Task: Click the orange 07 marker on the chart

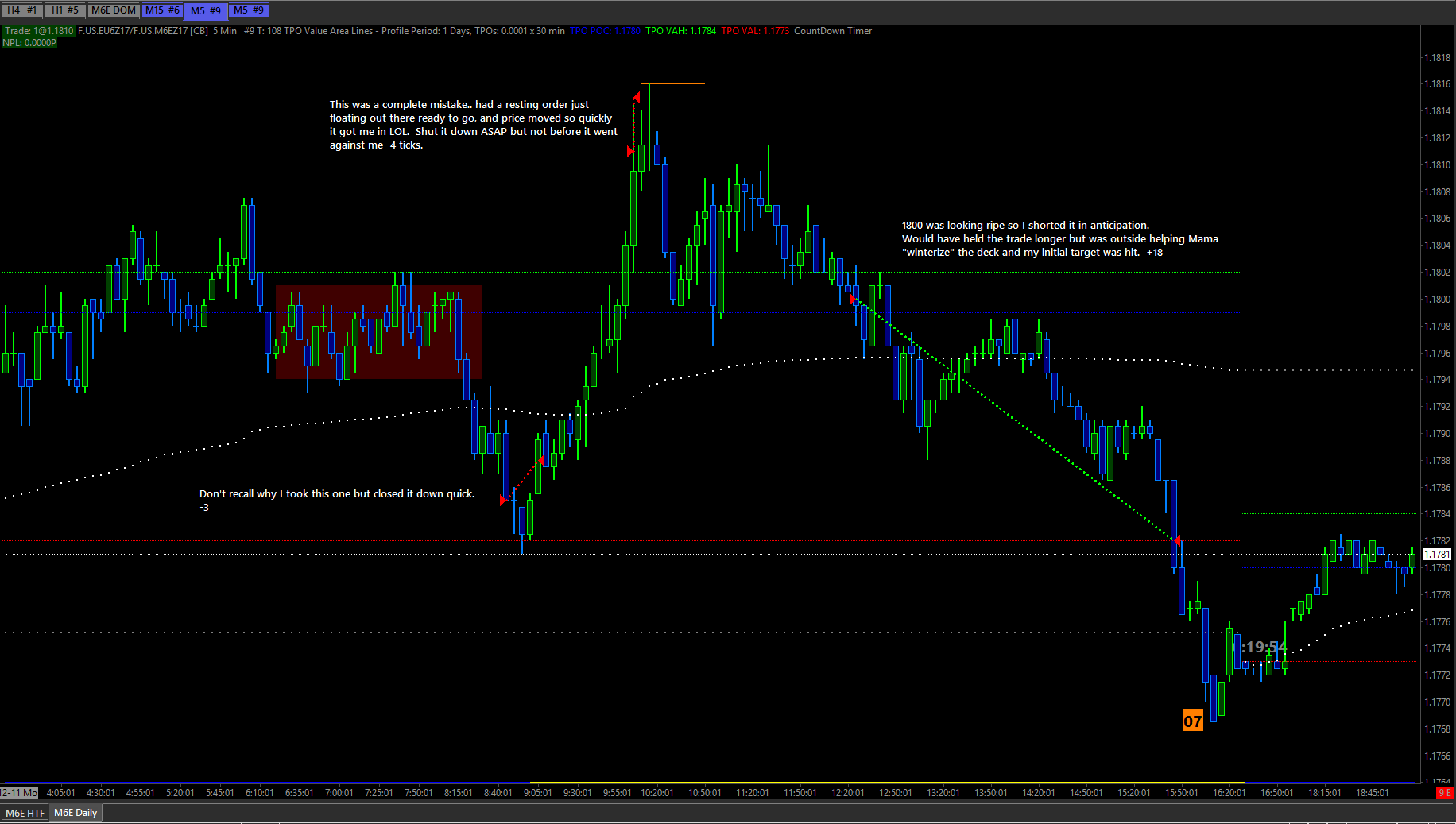Action: coord(1192,721)
